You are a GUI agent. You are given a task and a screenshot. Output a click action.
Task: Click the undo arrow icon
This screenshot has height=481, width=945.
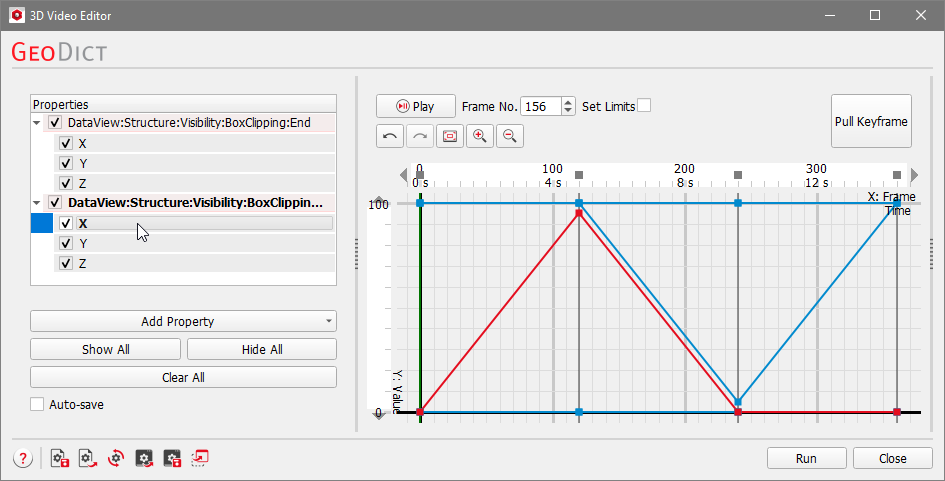coord(391,136)
